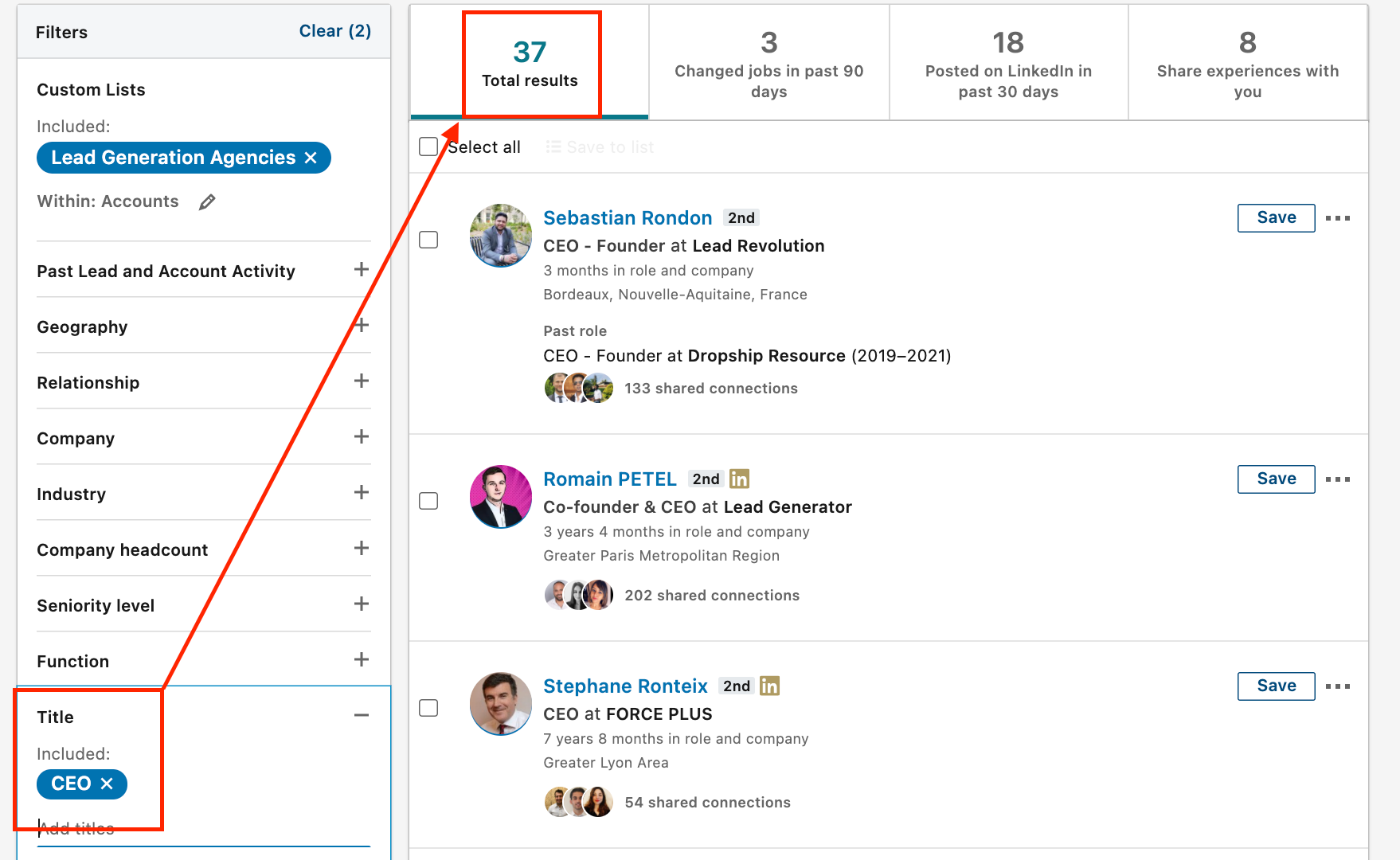
Task: Open Sebastian Rondon's profile photo
Action: click(501, 236)
